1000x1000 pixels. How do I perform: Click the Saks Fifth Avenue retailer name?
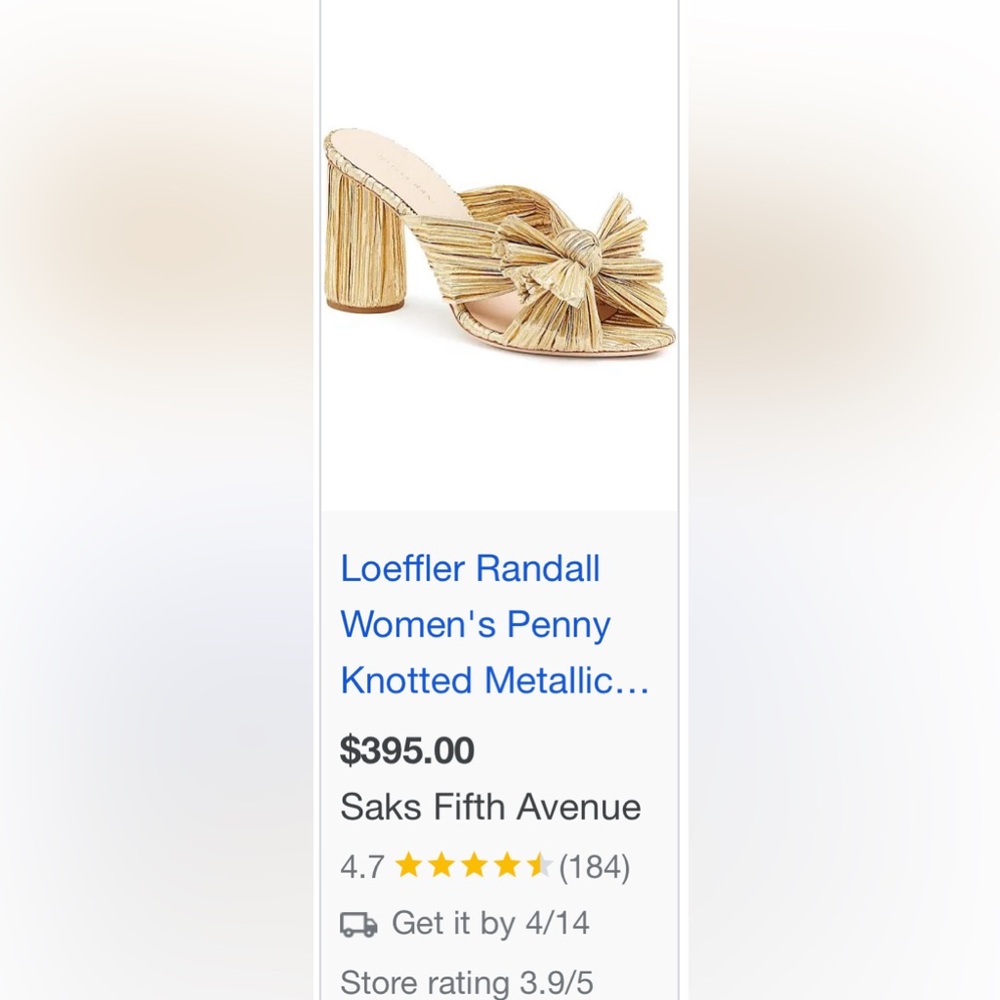pos(489,807)
